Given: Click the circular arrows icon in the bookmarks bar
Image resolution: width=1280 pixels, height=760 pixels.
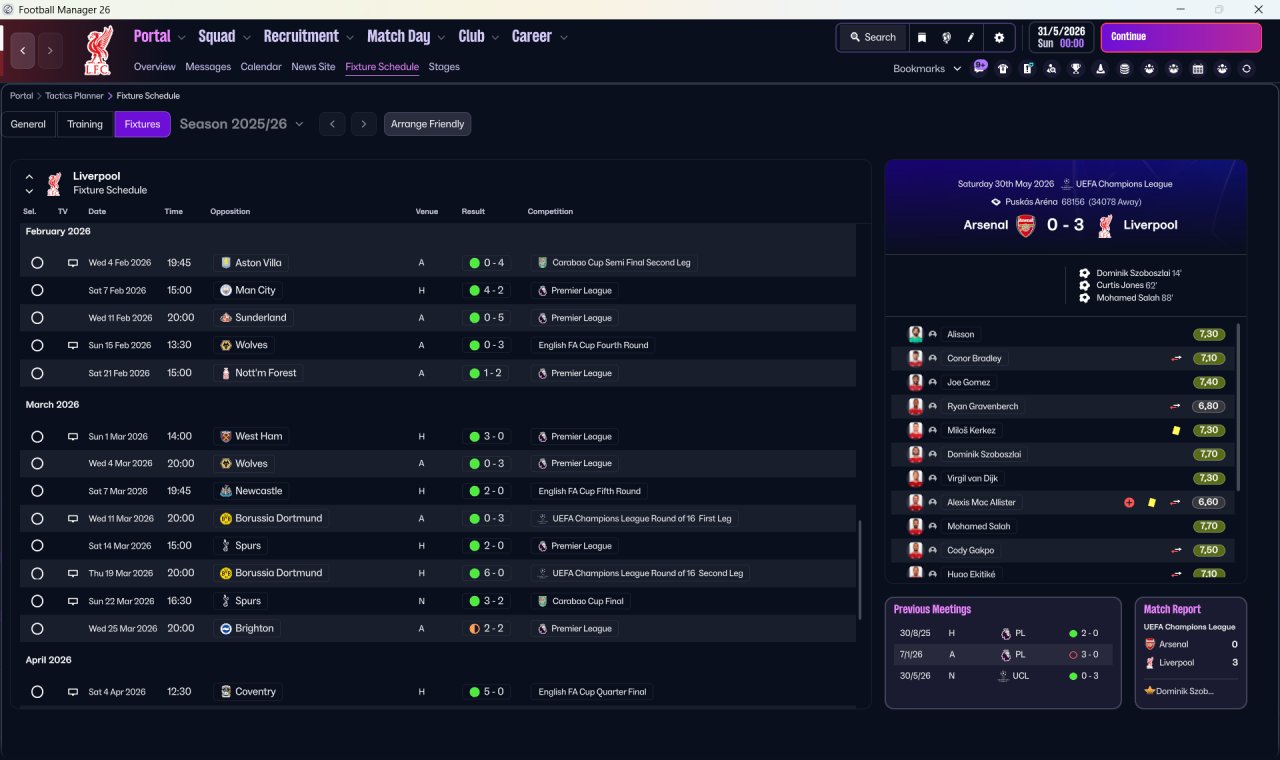Looking at the screenshot, I should pos(1246,69).
